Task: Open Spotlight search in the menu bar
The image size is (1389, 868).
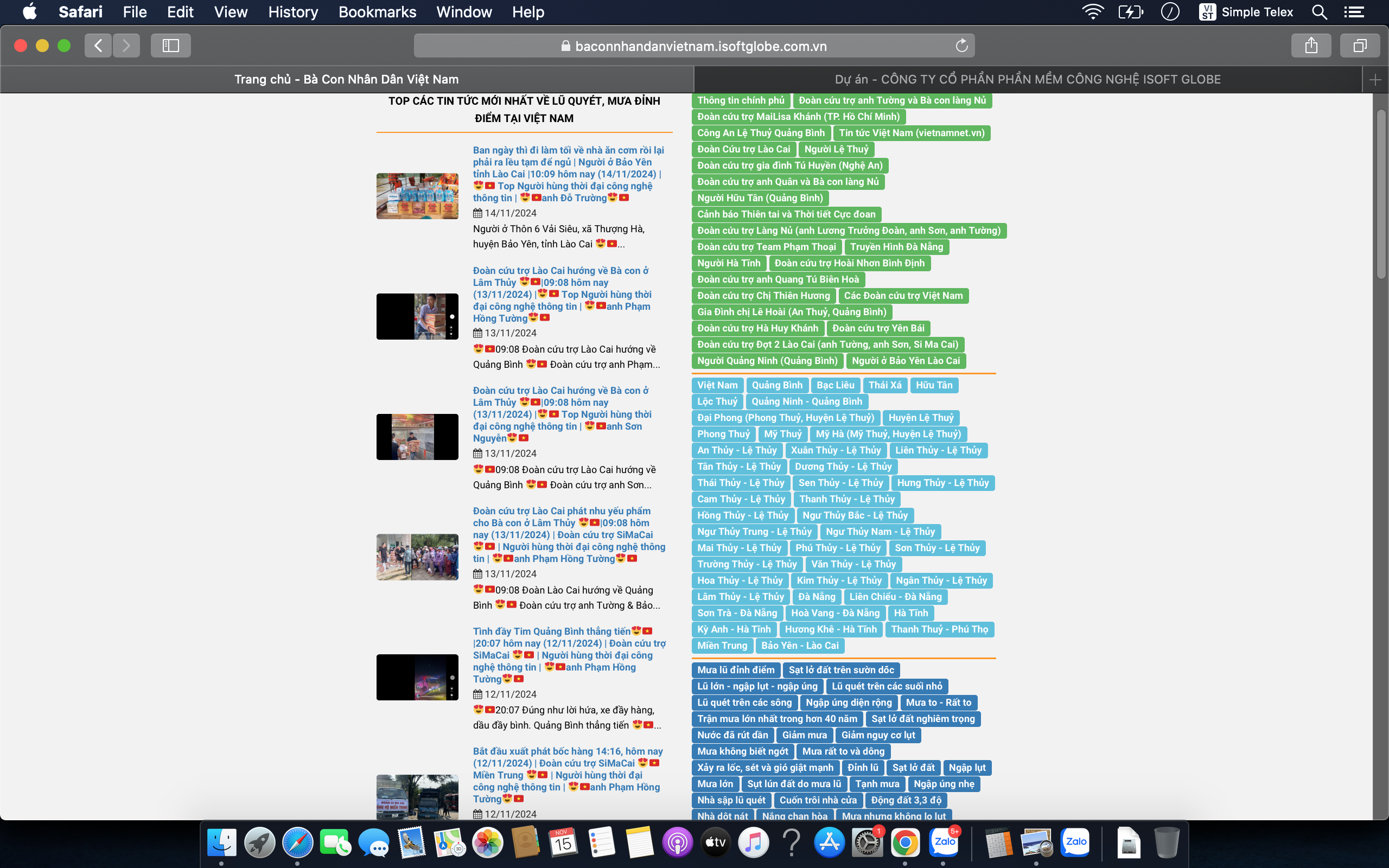Action: [1319, 12]
